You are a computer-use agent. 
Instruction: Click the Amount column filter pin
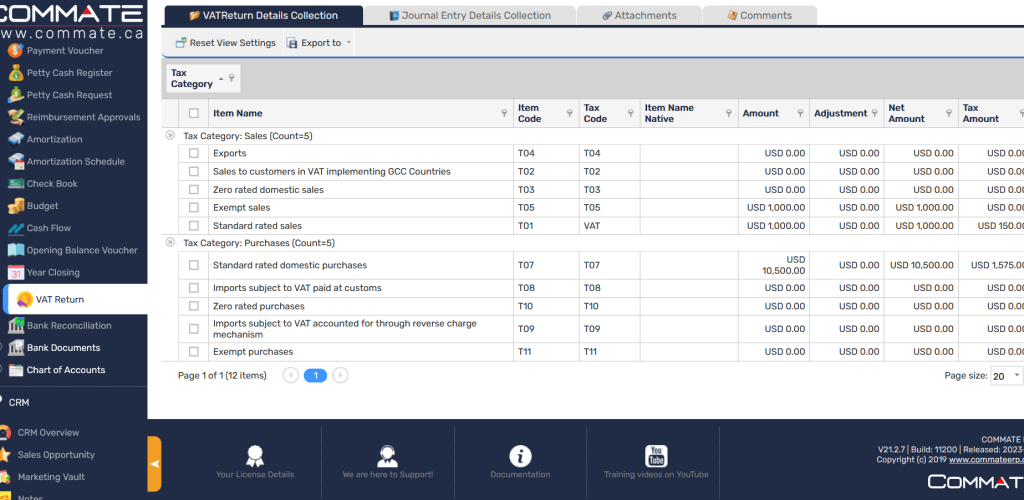801,113
